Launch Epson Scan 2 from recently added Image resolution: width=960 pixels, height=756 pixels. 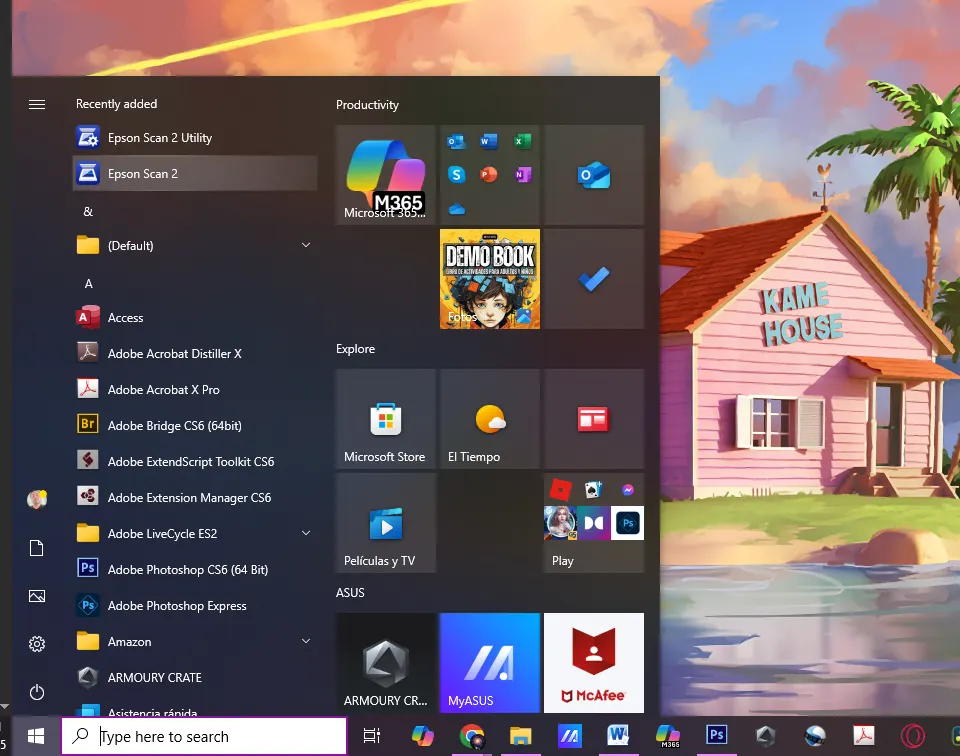pyautogui.click(x=195, y=174)
